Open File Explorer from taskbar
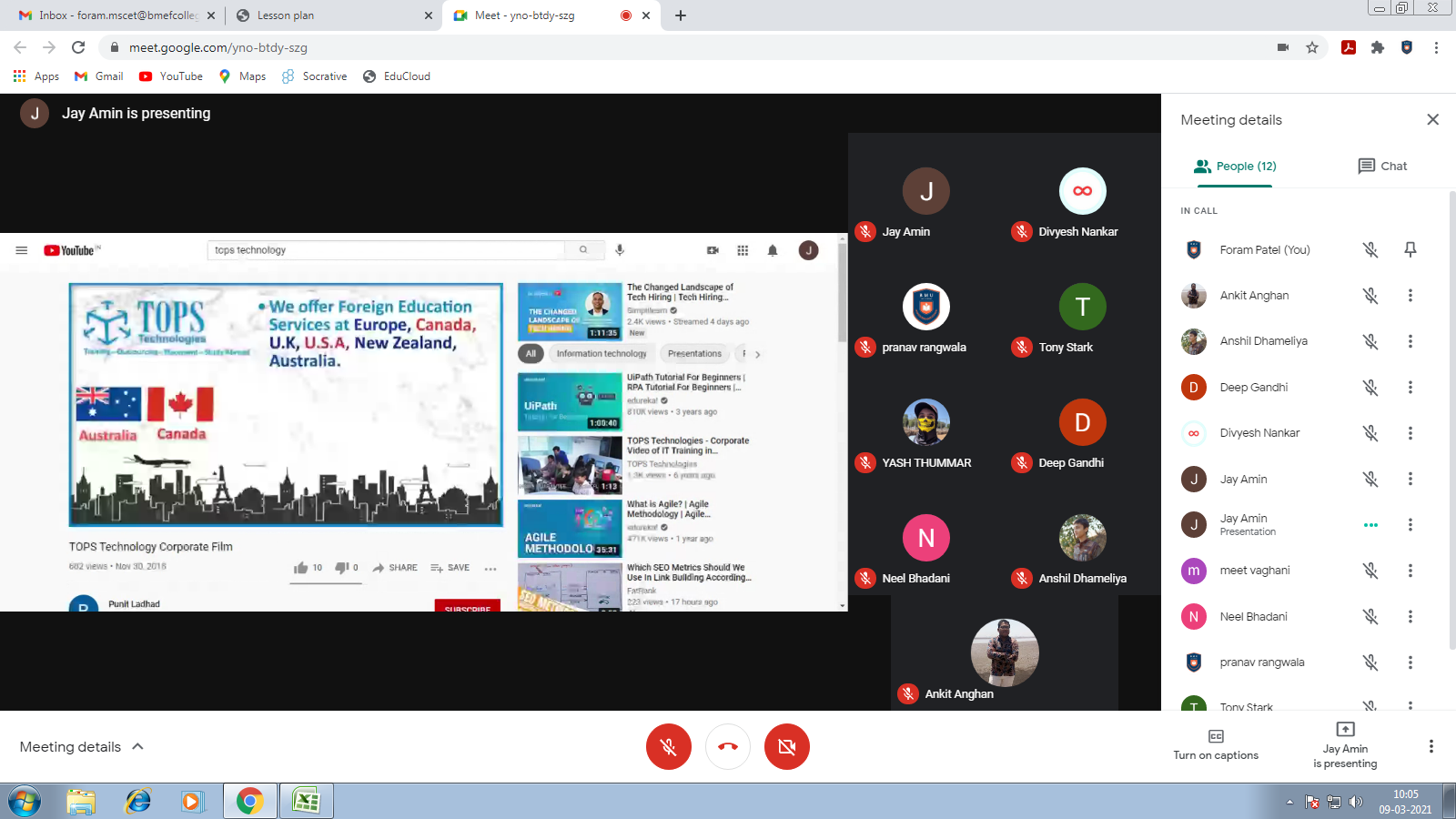 81,802
